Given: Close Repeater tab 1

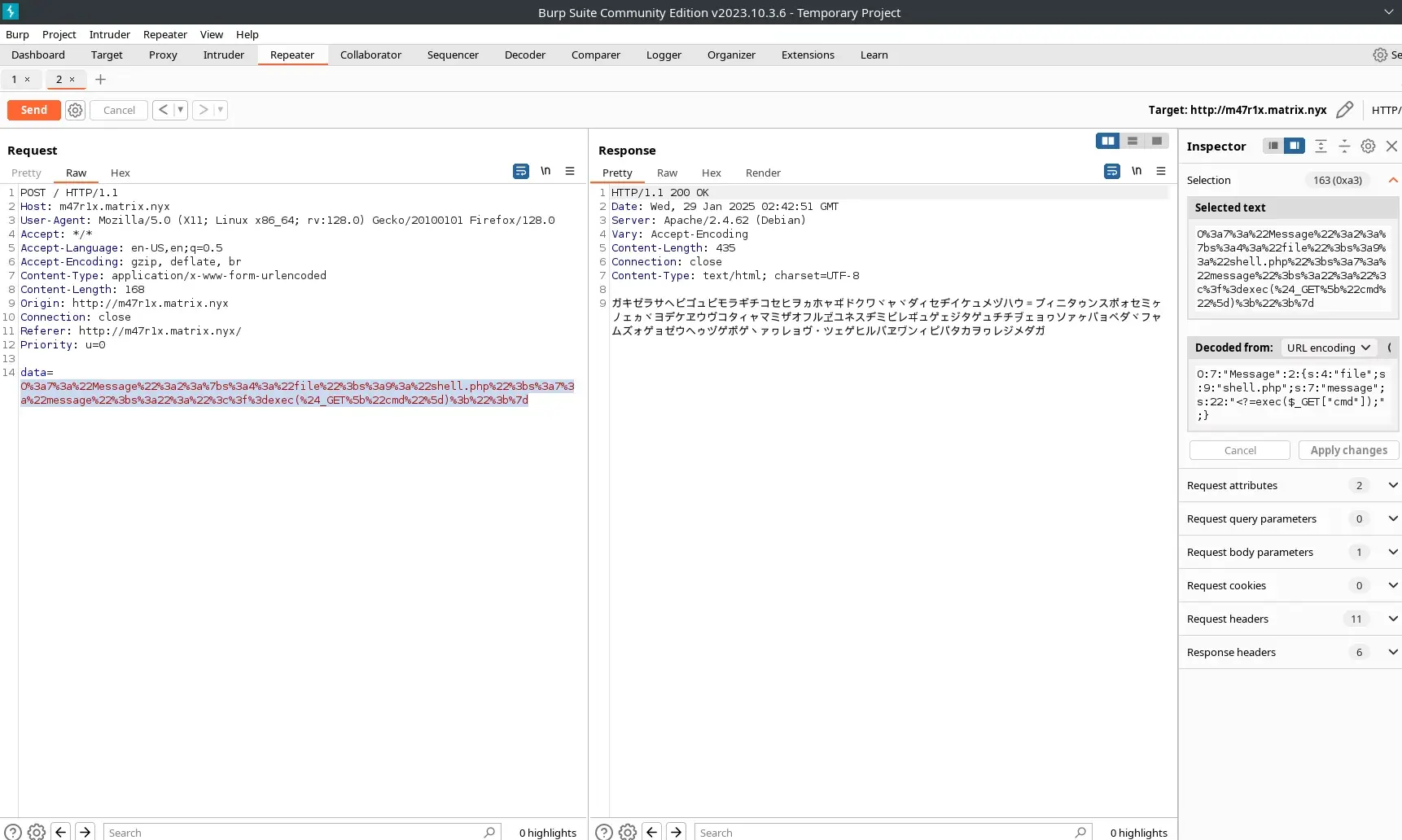Looking at the screenshot, I should (x=27, y=79).
